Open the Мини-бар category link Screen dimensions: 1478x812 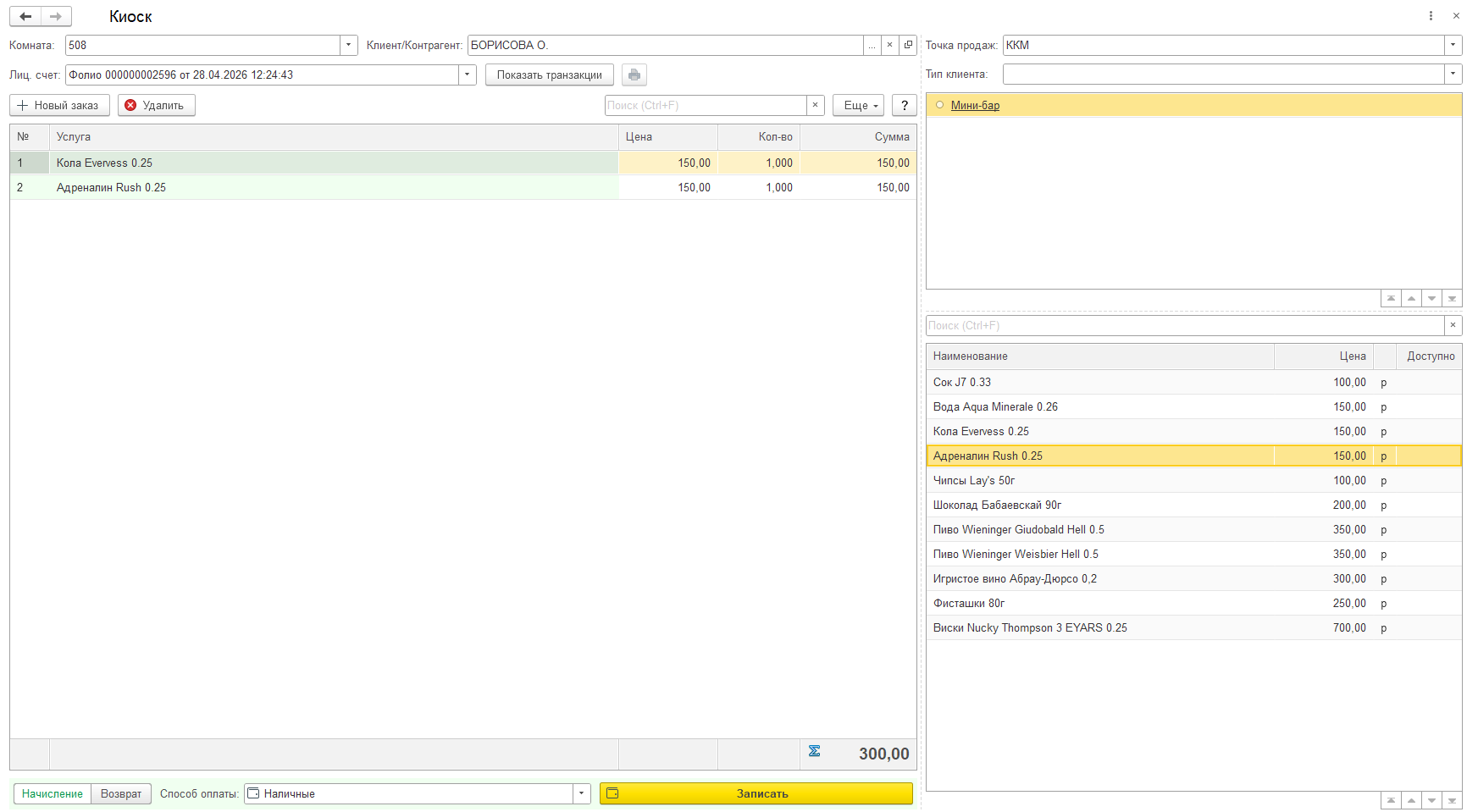[975, 105]
